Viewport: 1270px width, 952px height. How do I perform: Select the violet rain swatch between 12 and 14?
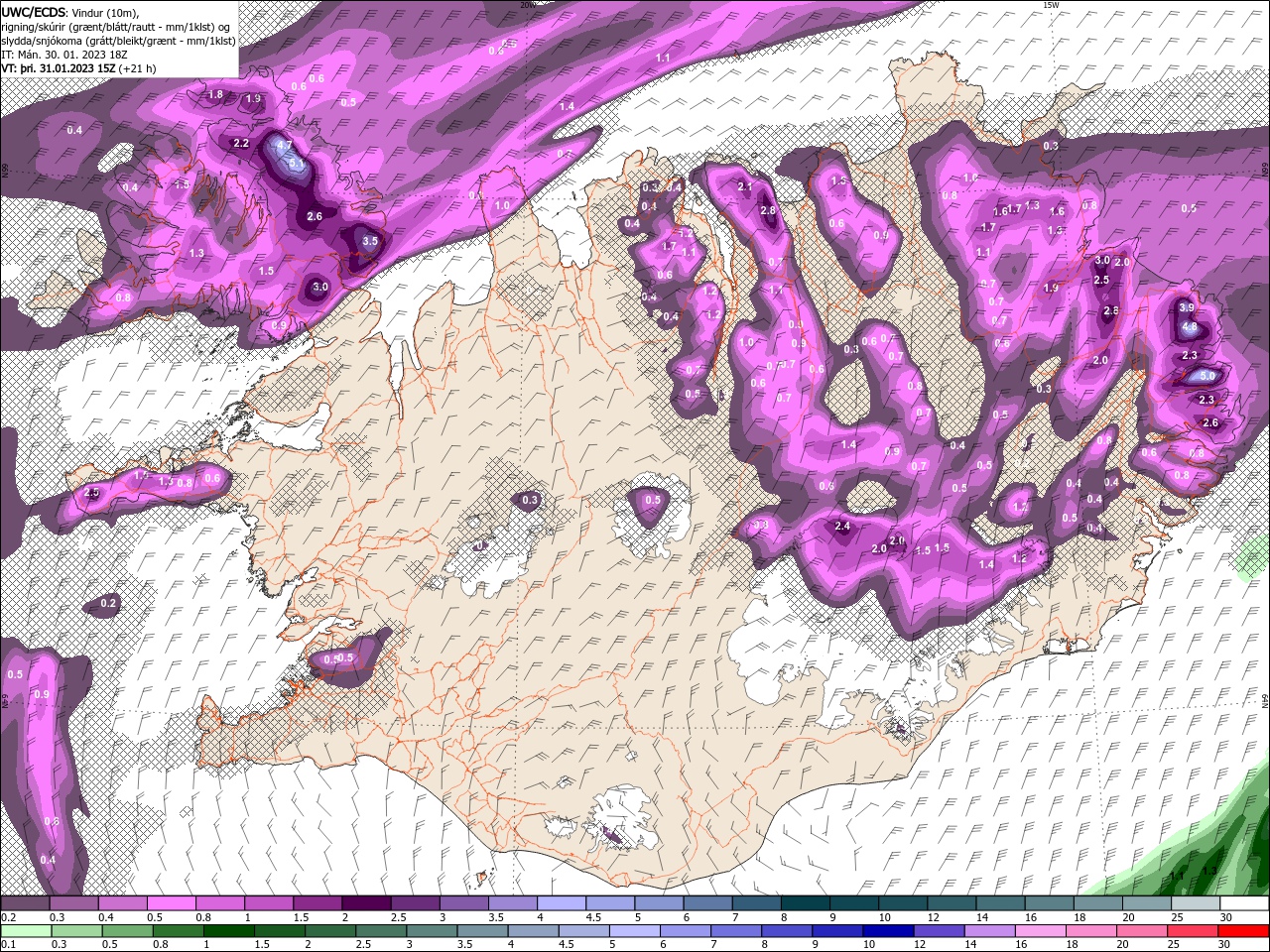pyautogui.click(x=940, y=931)
